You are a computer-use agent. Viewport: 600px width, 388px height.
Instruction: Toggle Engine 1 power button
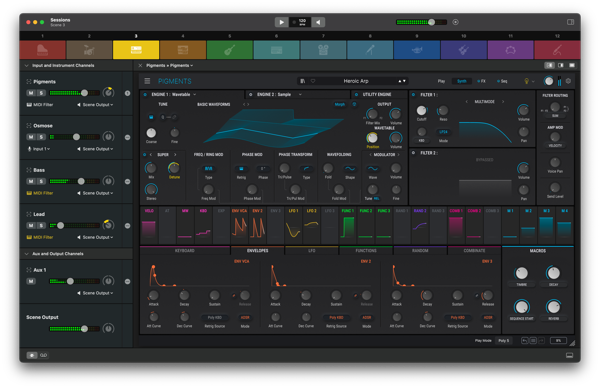pos(145,95)
